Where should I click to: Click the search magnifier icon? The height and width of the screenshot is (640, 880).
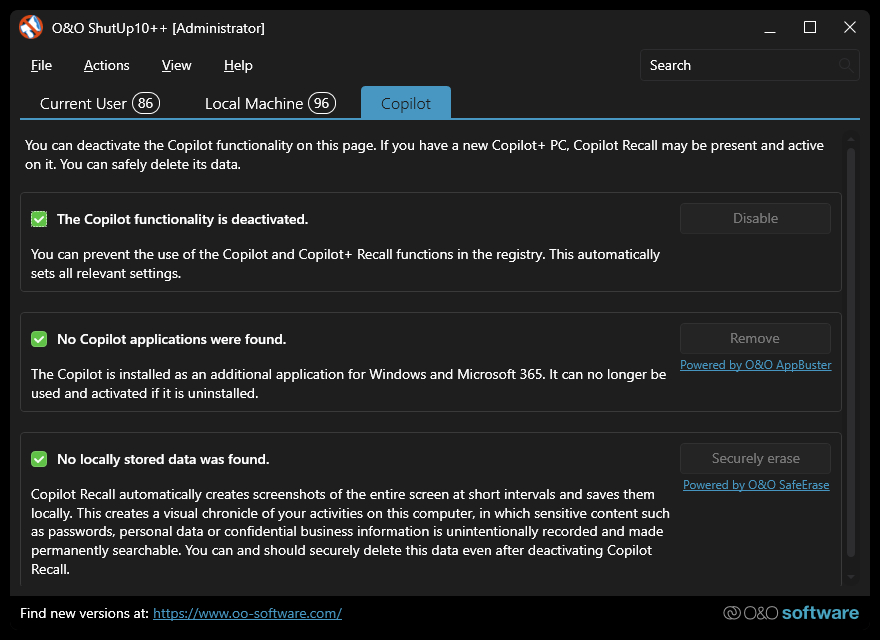846,66
